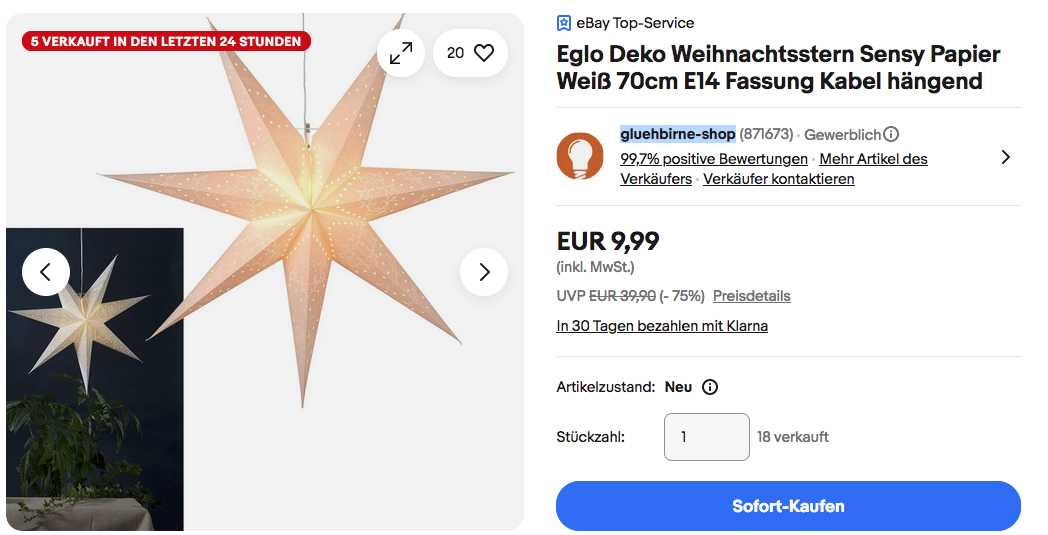Expand product image to fullscreen
The image size is (1048, 535).
point(401,53)
